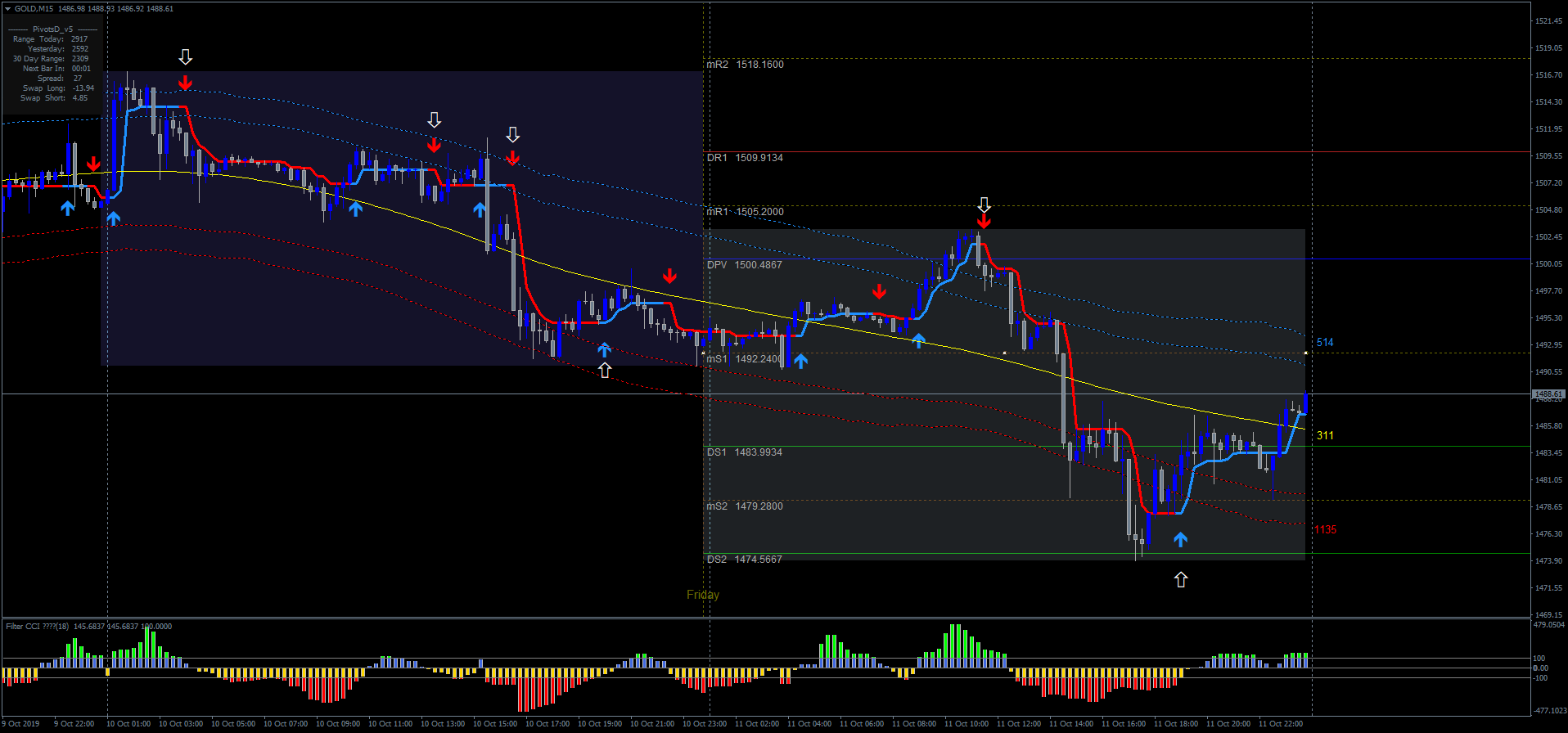Select the DR1 1509.9134 resistance label
Viewport: 1568px width, 733px height.
(x=745, y=158)
